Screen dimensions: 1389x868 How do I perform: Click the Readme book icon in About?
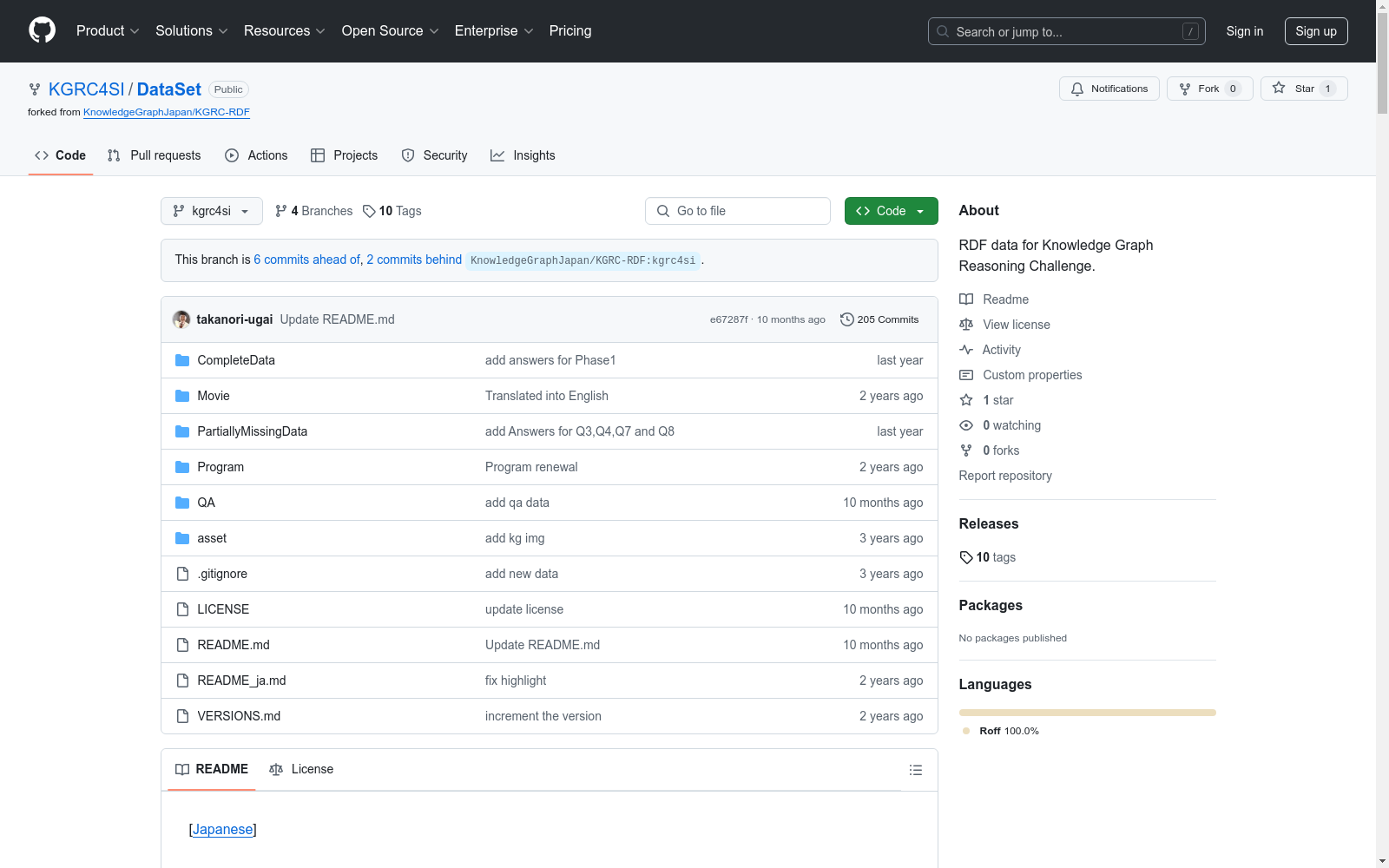966,299
